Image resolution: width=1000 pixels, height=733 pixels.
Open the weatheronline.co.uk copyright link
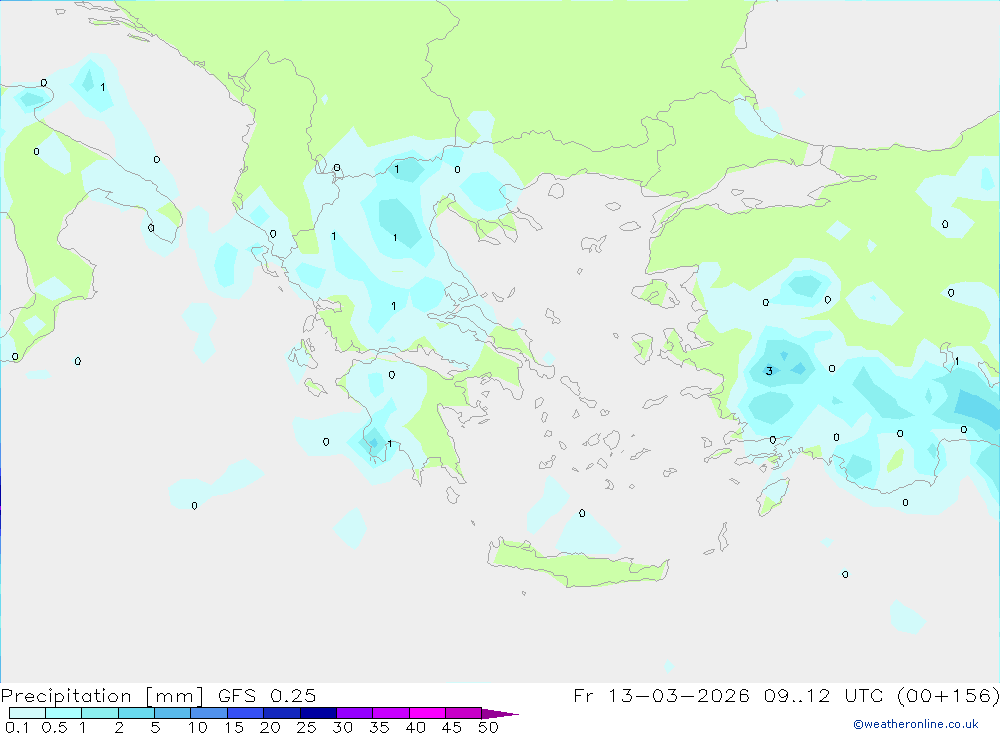point(915,724)
